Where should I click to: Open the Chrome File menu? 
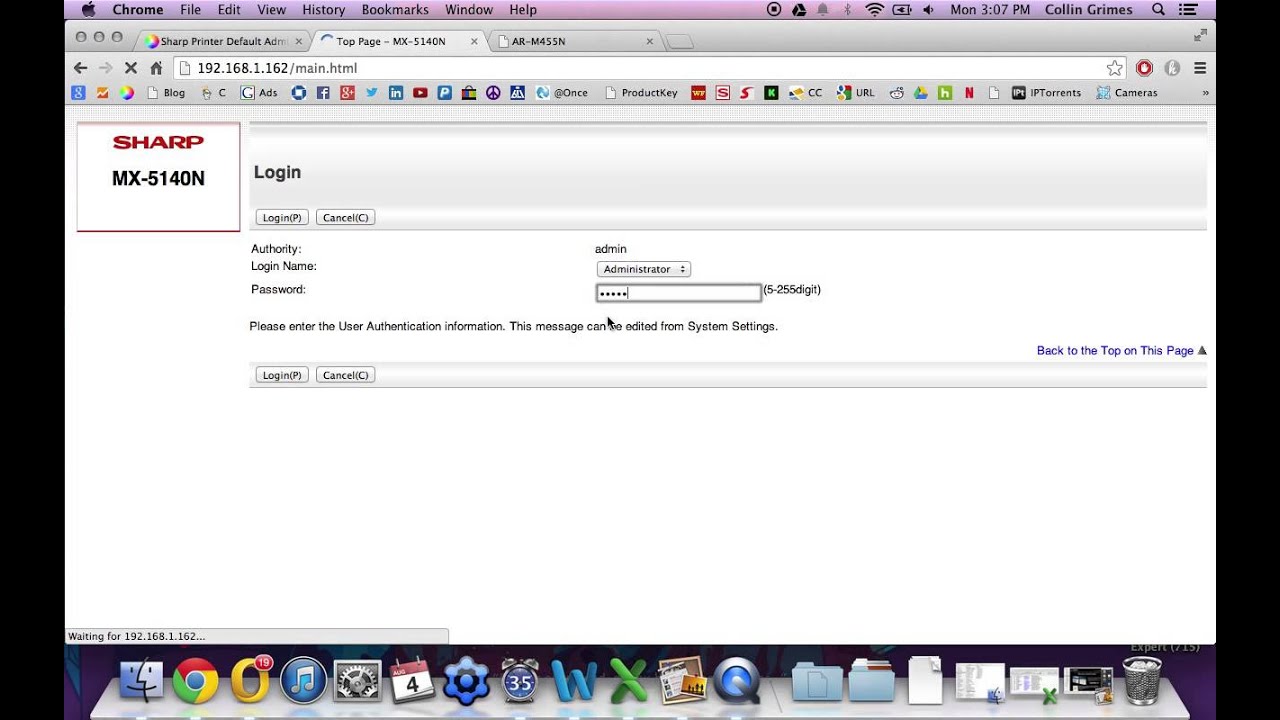click(190, 10)
